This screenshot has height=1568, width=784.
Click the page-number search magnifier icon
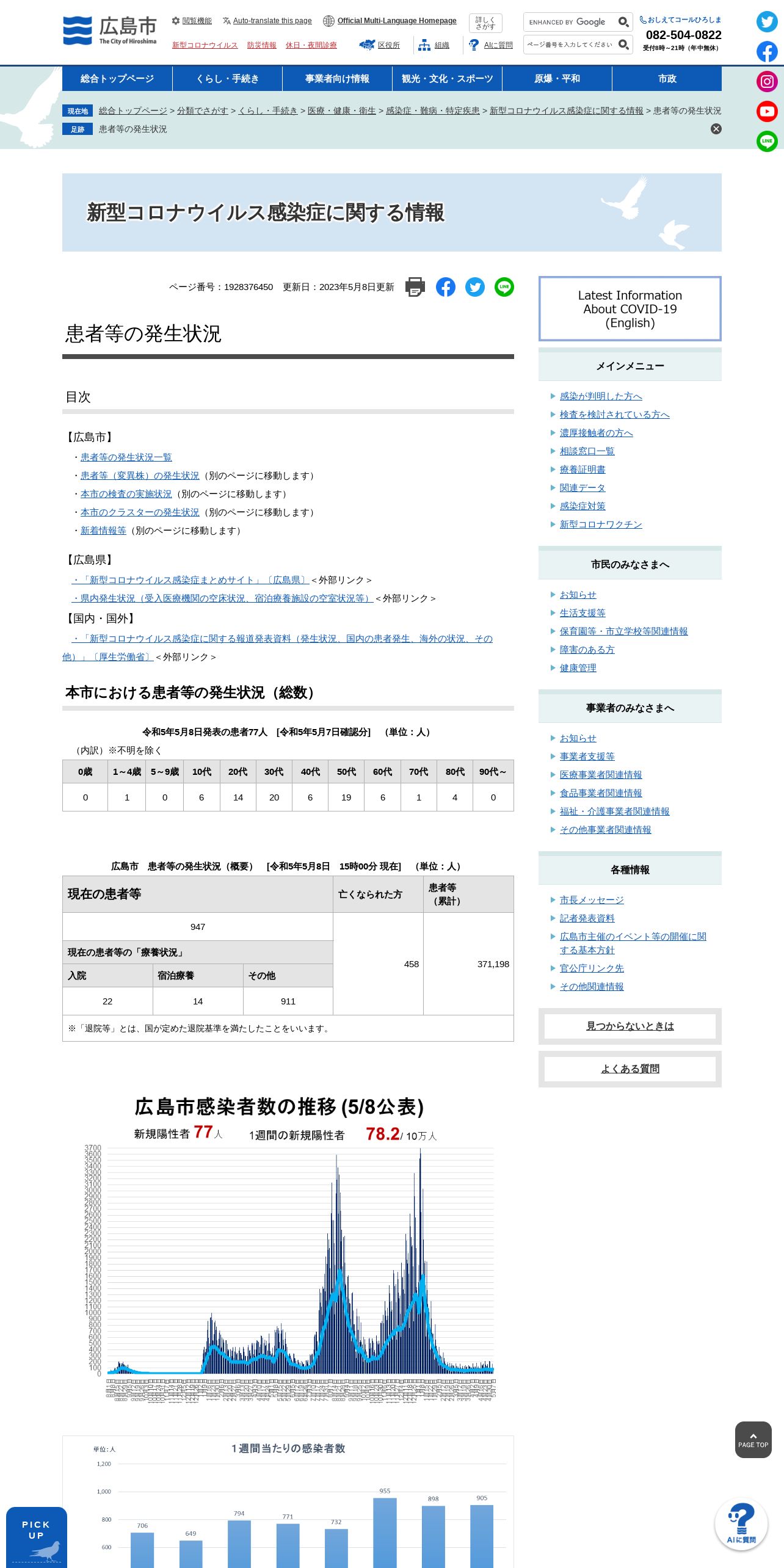(x=623, y=45)
